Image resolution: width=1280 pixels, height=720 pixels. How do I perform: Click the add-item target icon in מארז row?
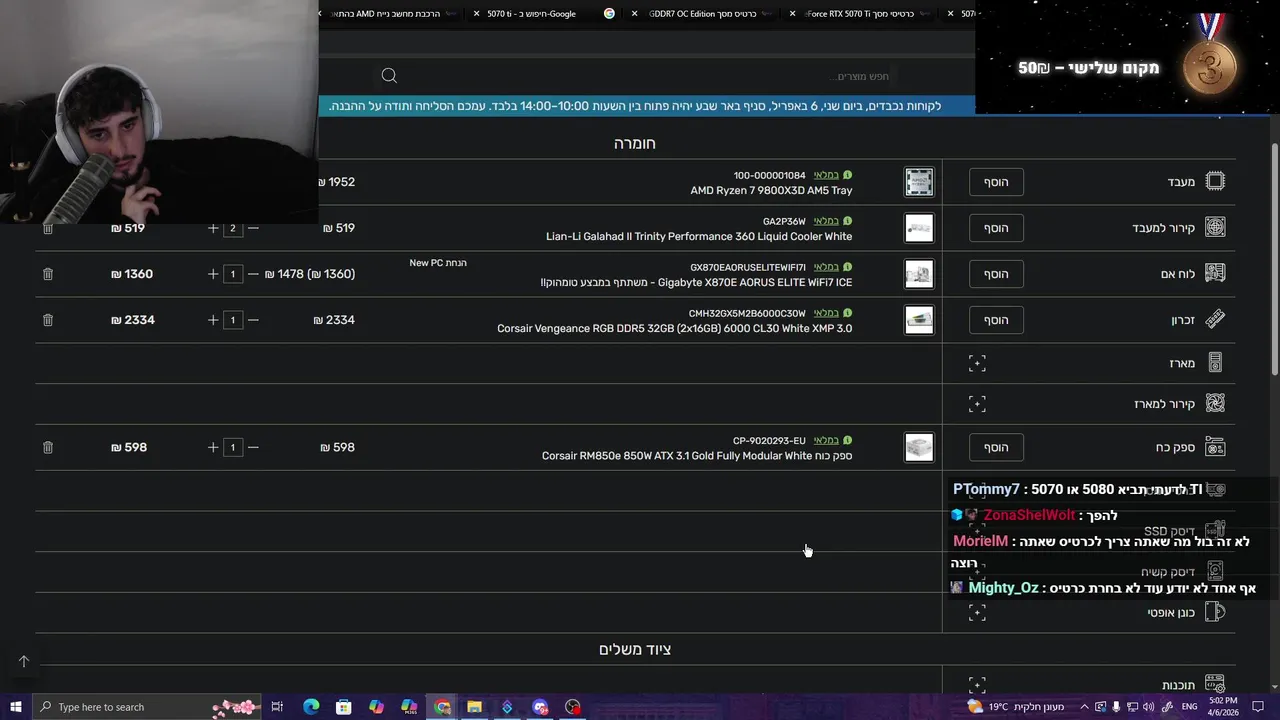coord(977,363)
